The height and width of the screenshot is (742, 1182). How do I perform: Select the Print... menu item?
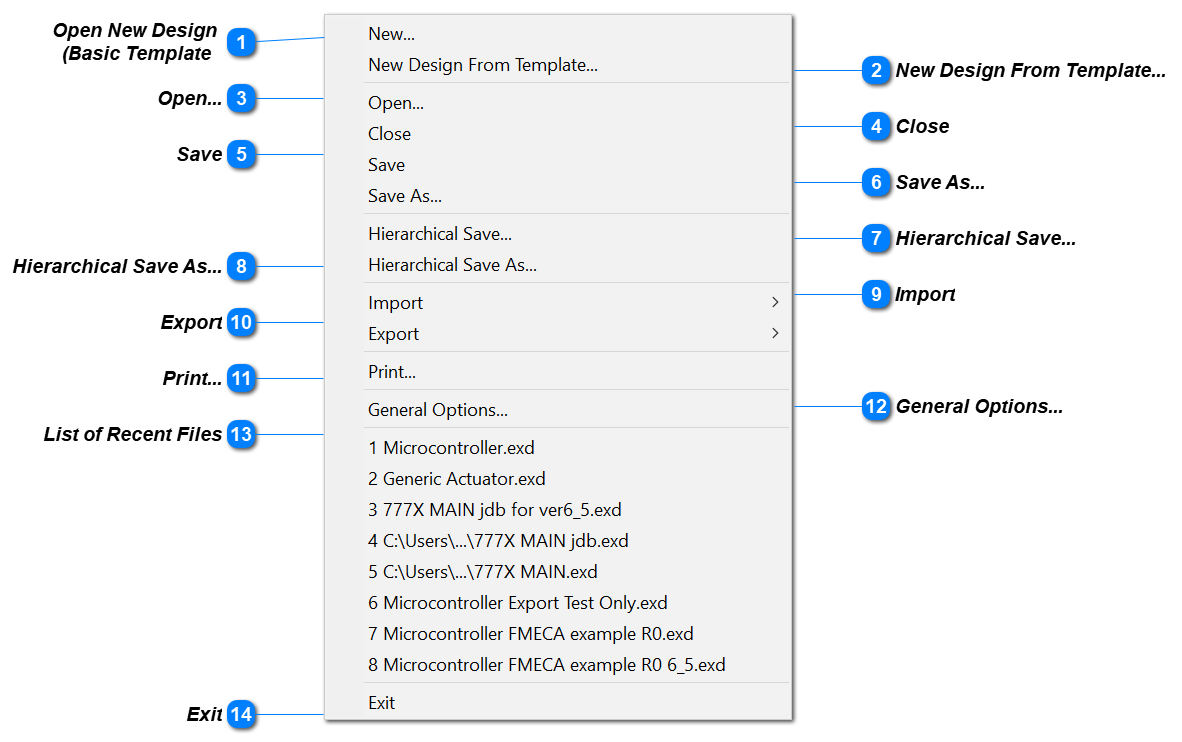(x=558, y=372)
